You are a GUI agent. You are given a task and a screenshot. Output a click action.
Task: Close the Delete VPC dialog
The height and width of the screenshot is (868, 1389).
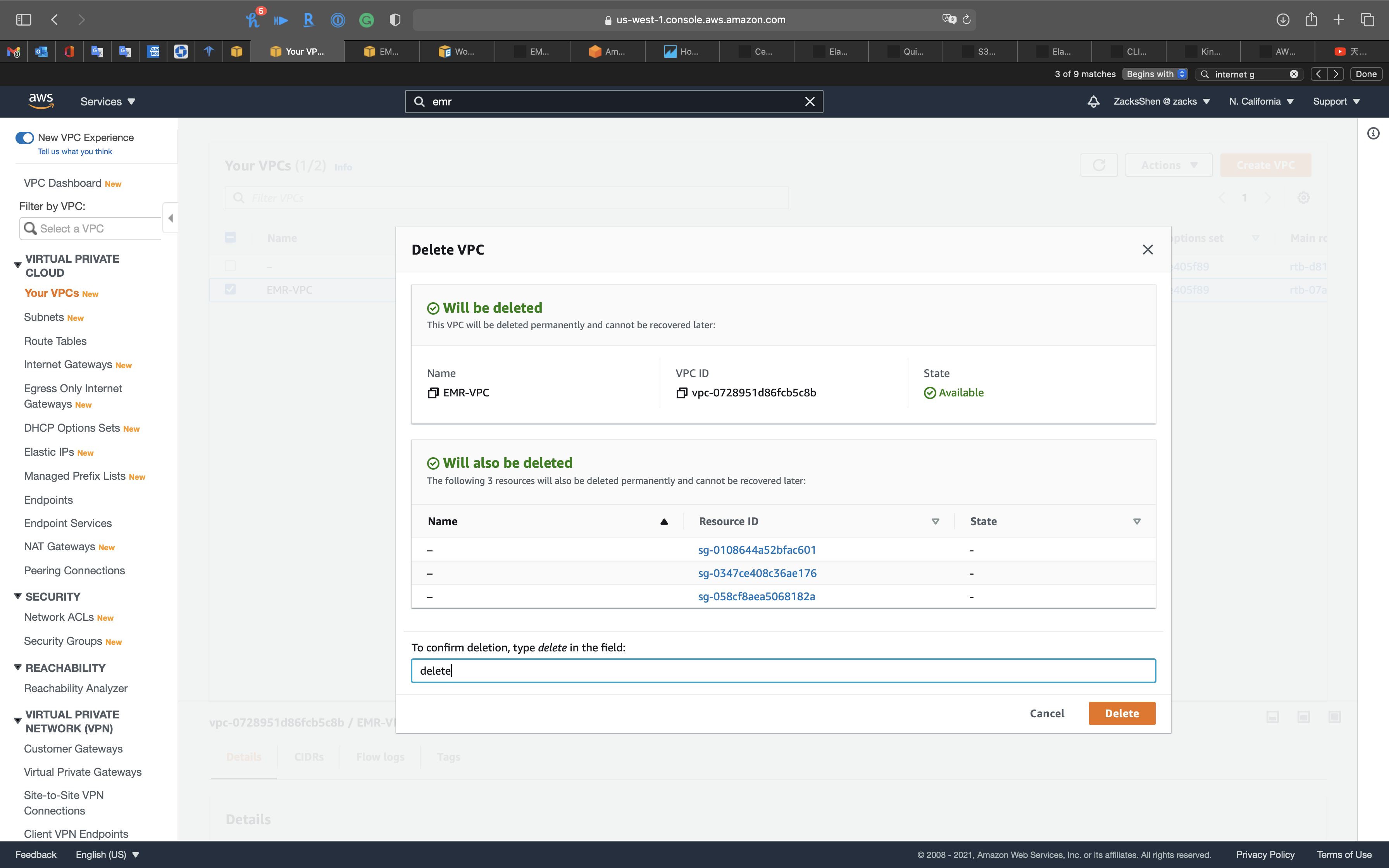[1148, 250]
